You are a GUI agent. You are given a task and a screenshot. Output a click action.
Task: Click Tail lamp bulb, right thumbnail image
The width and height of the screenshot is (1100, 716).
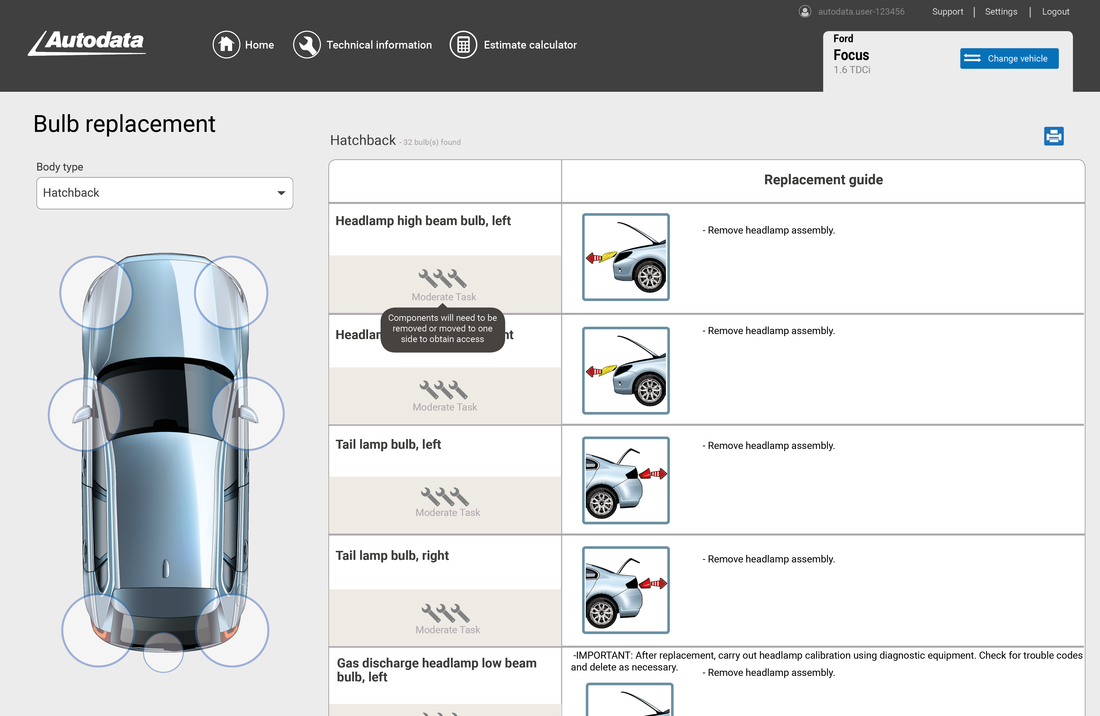coord(626,590)
